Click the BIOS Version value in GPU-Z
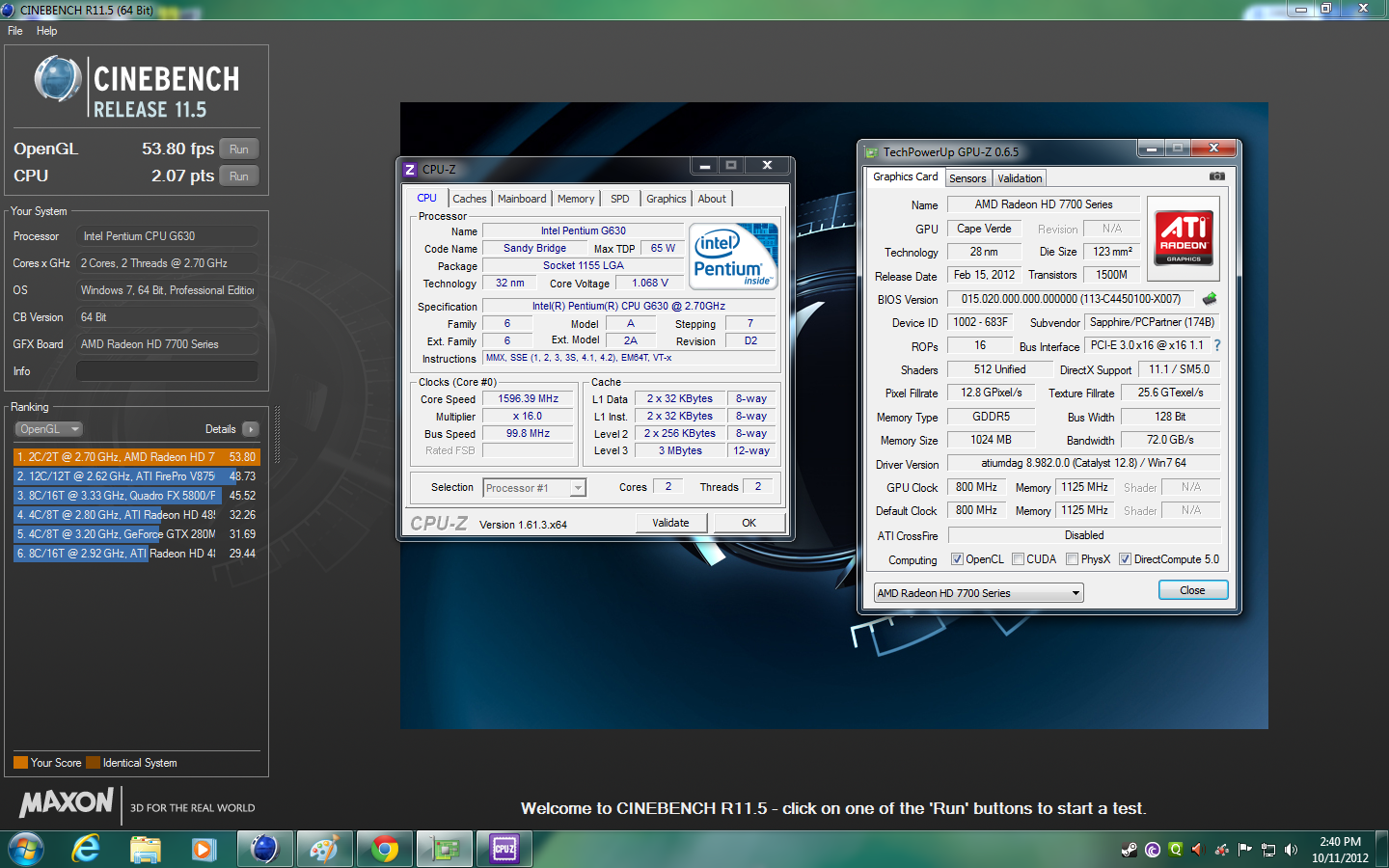1389x868 pixels. pyautogui.click(x=1071, y=299)
